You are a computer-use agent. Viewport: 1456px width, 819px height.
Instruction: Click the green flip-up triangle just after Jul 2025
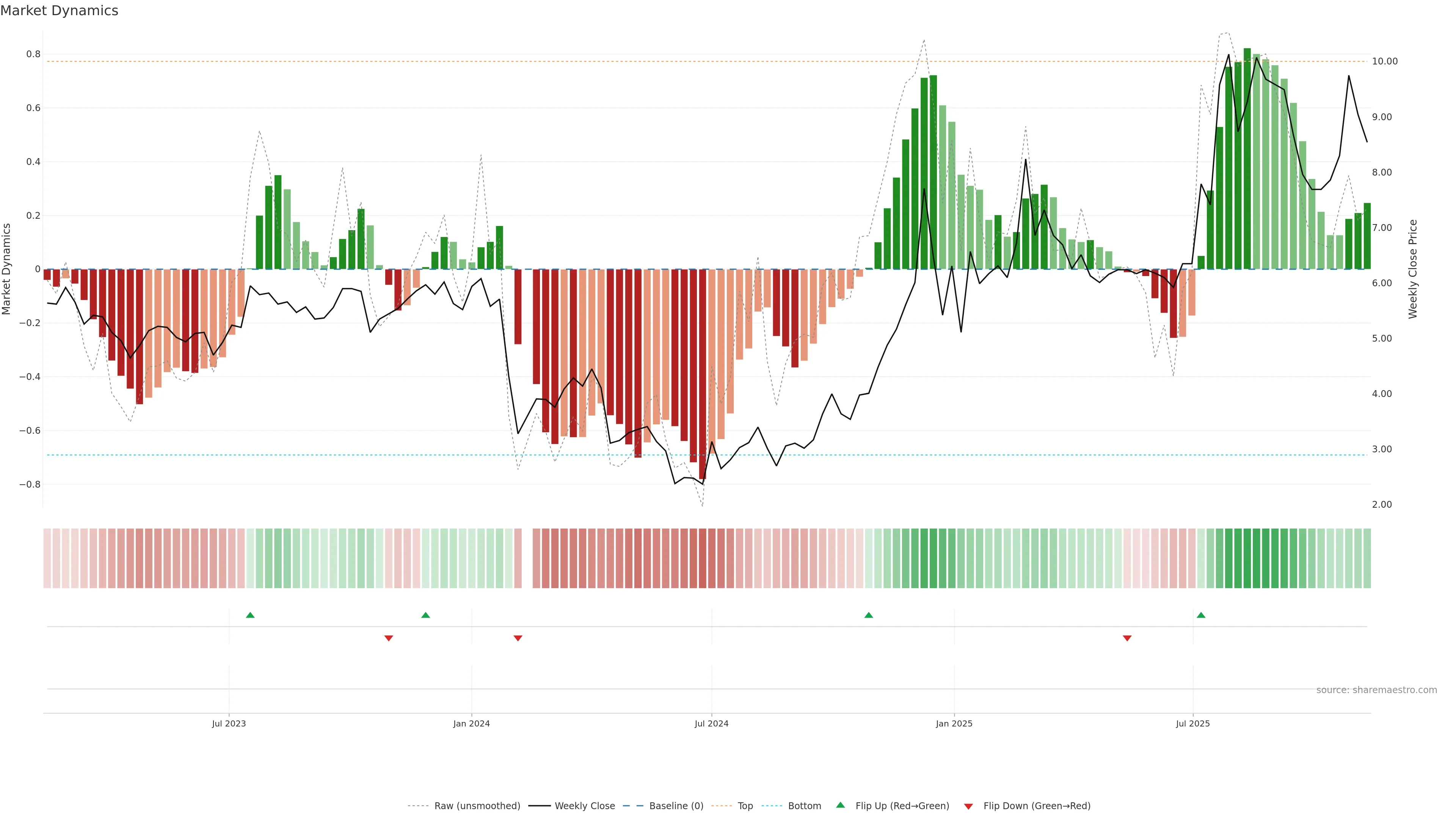[x=1201, y=615]
